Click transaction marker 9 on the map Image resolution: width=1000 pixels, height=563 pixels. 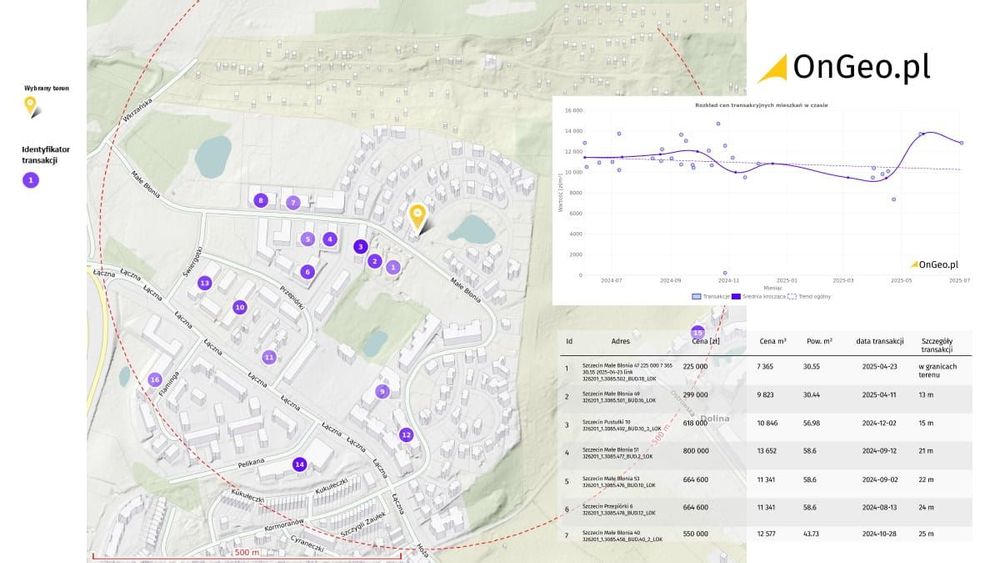pos(382,391)
